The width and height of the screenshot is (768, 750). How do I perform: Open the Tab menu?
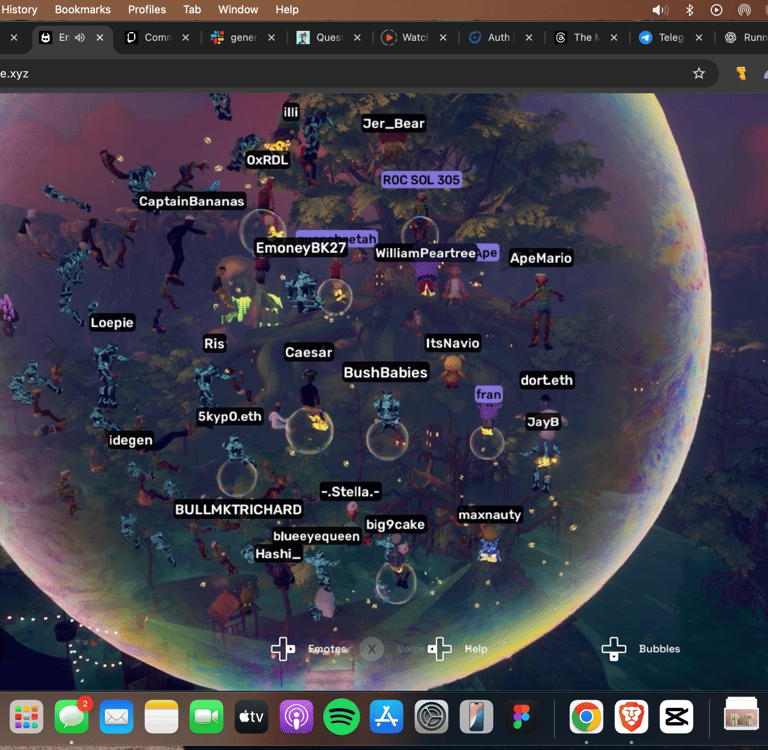(x=192, y=9)
